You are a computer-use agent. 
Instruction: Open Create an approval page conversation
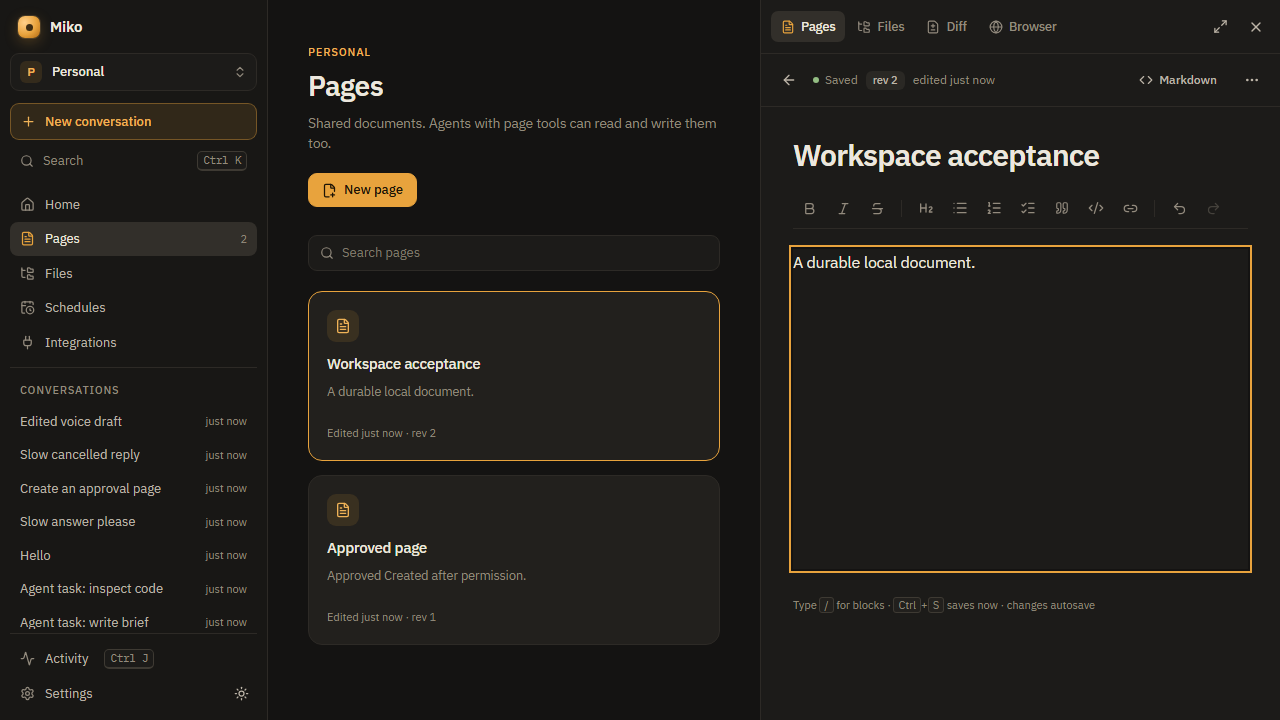coord(133,488)
